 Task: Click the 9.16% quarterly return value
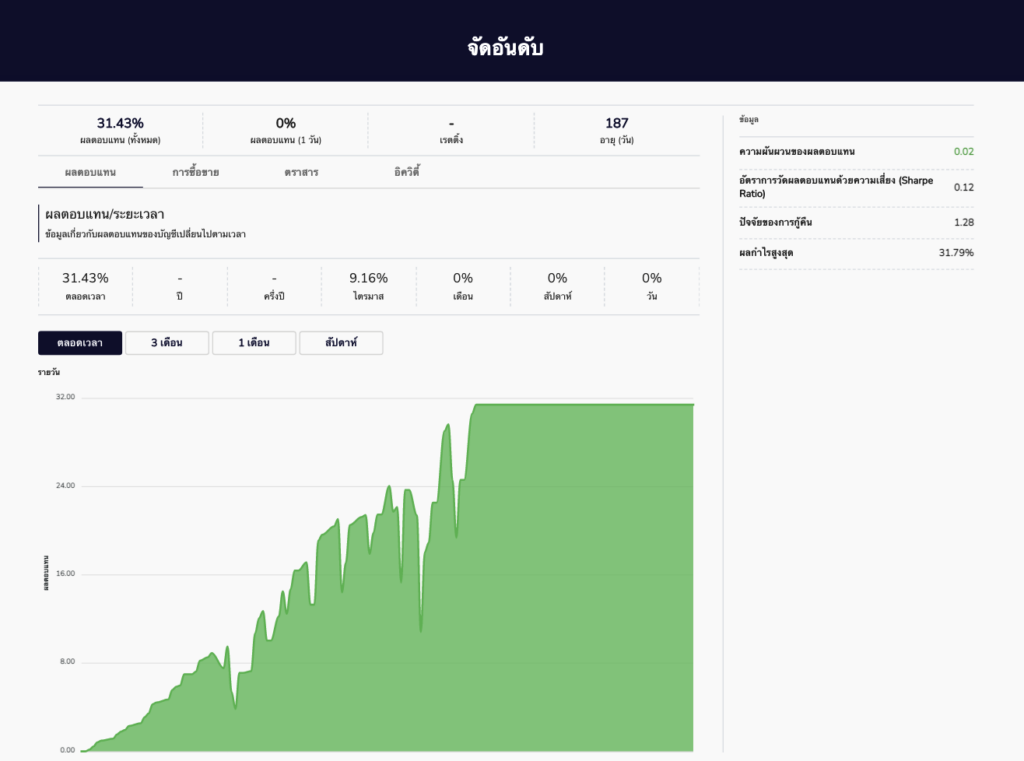pos(366,277)
